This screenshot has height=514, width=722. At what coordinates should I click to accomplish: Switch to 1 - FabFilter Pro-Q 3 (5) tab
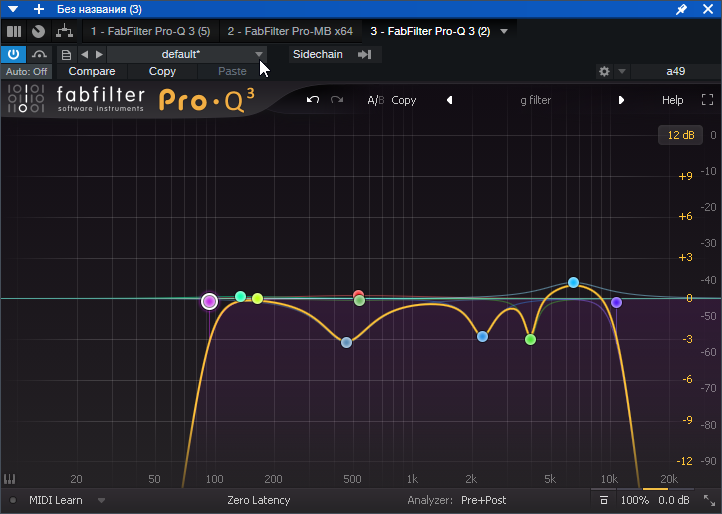(x=150, y=31)
